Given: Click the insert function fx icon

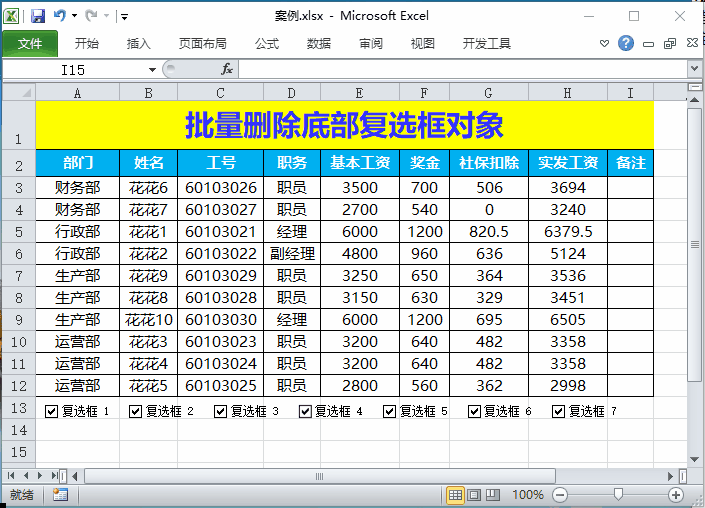Looking at the screenshot, I should (227, 69).
